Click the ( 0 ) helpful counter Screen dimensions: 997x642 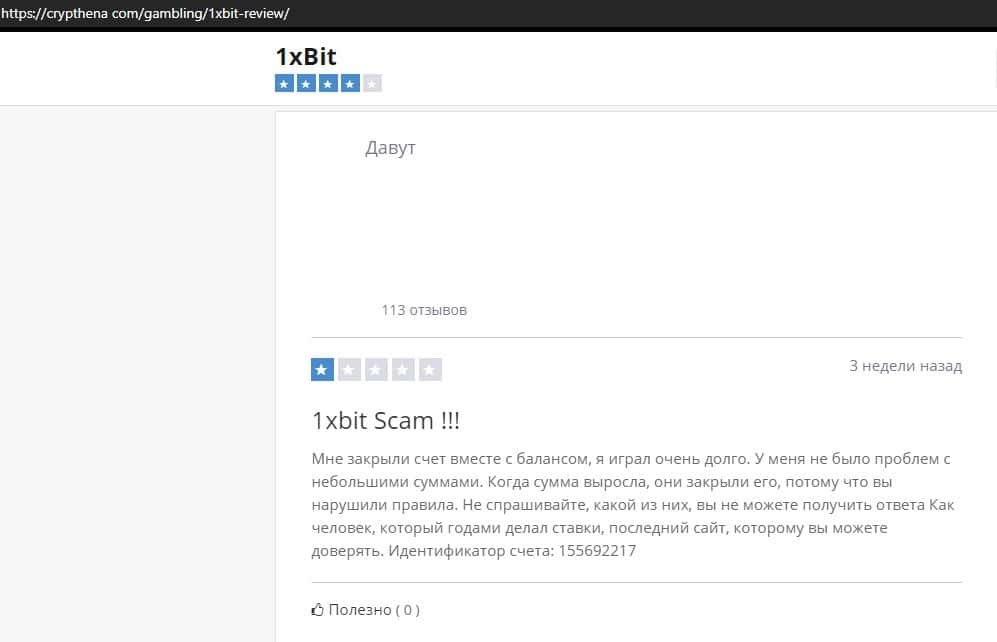point(408,610)
